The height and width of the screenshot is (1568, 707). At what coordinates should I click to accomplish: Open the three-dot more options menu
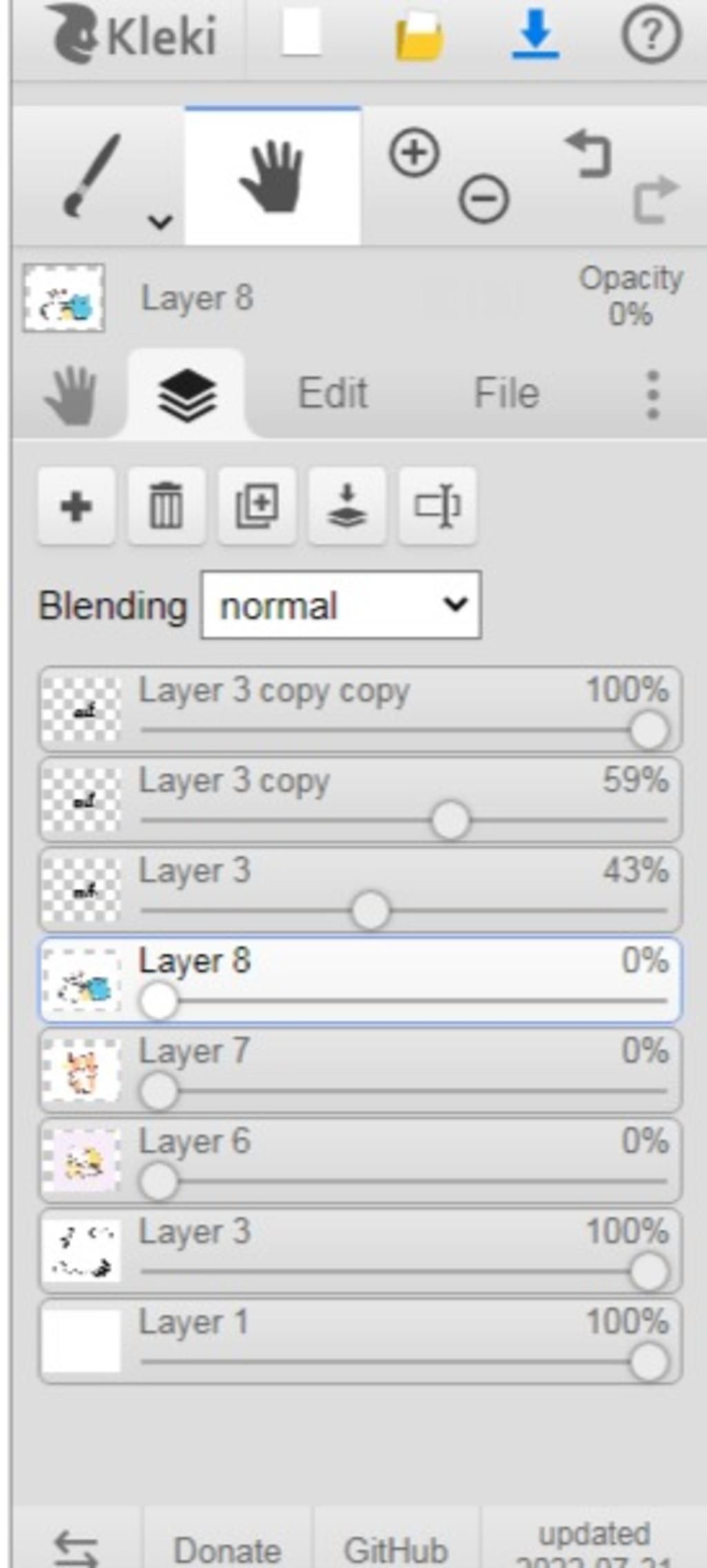point(653,395)
